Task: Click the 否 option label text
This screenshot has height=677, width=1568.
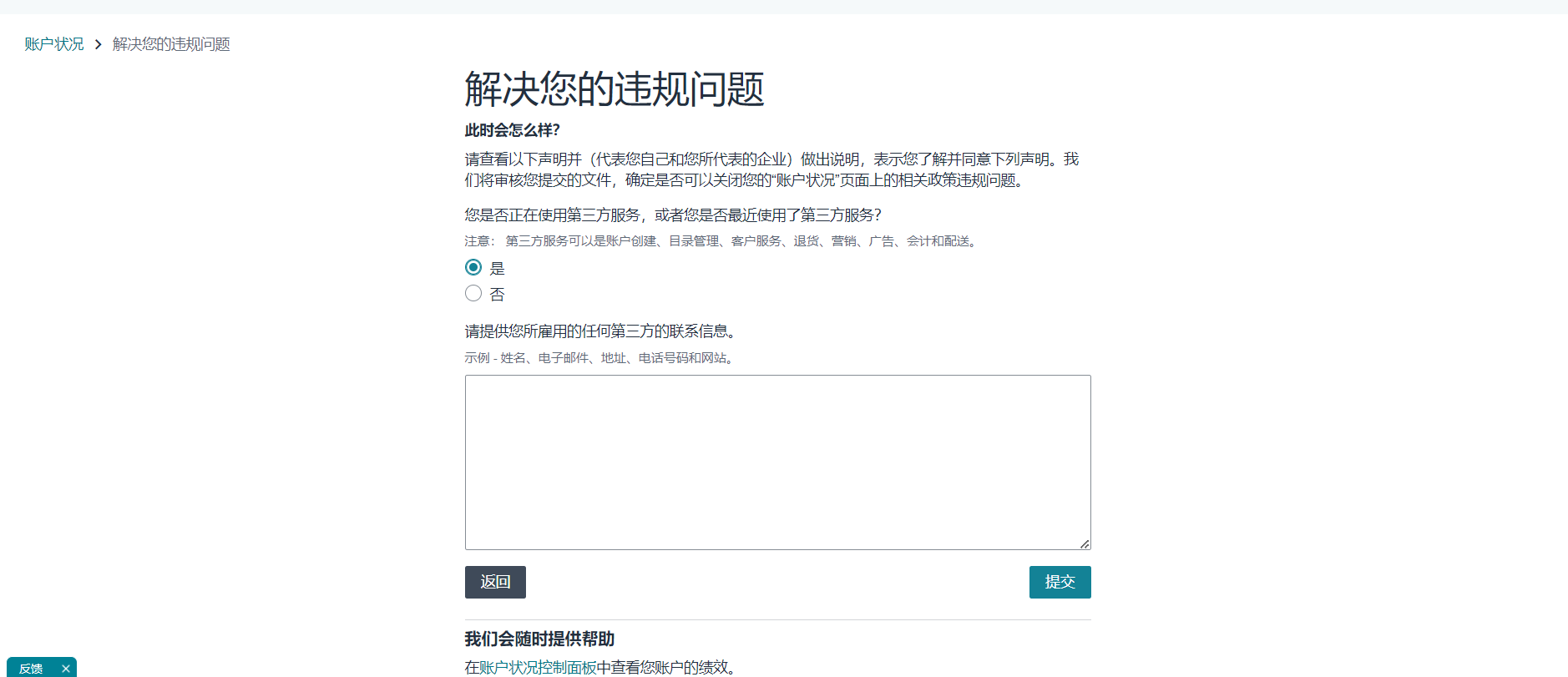Action: pos(497,294)
